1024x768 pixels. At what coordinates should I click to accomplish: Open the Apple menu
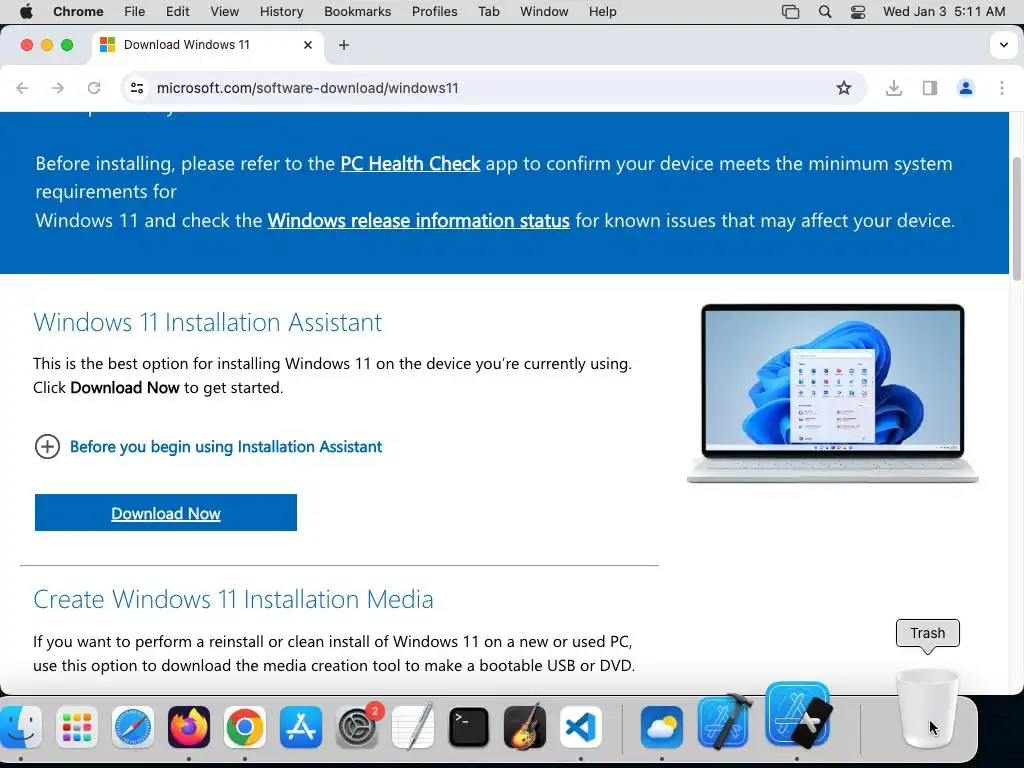(x=26, y=12)
